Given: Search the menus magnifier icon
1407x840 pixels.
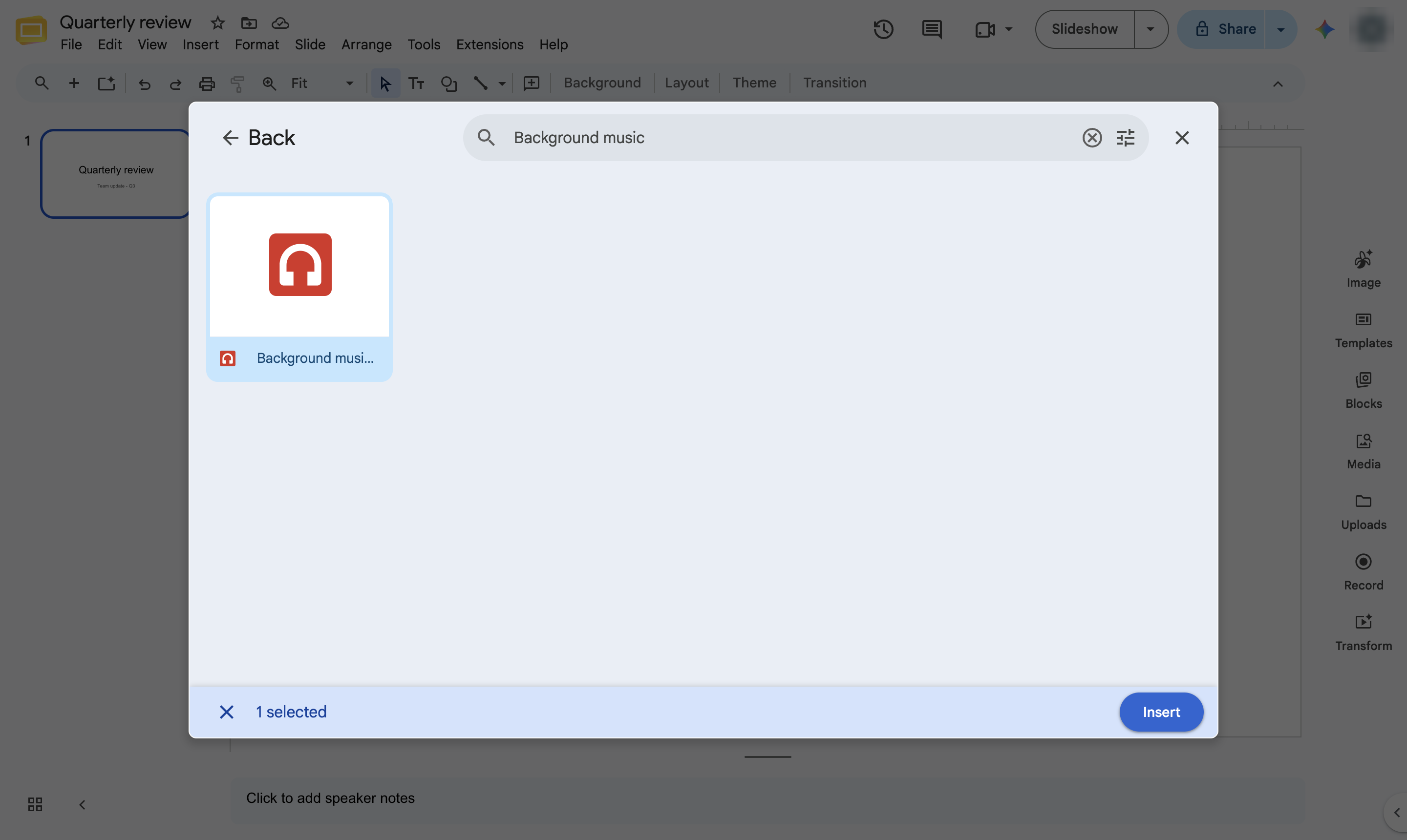Looking at the screenshot, I should tap(42, 83).
